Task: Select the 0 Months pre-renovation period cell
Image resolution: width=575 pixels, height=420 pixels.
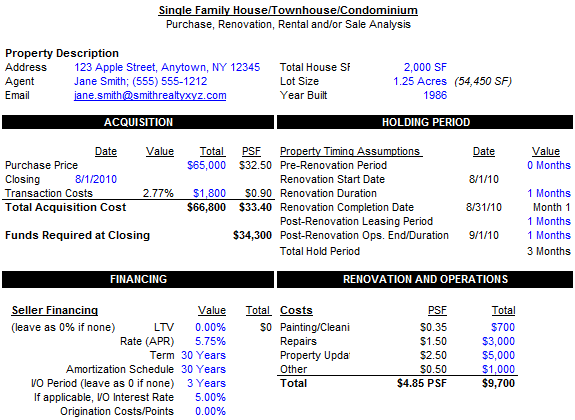Action: tap(549, 165)
